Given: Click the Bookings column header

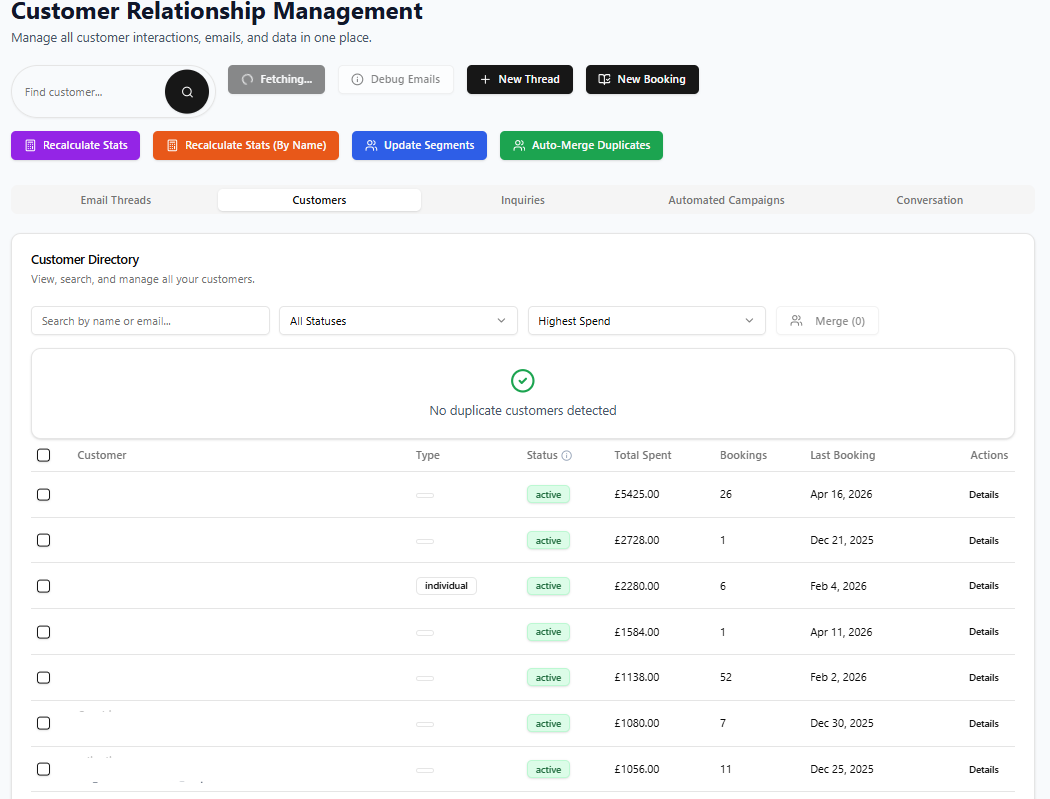Looking at the screenshot, I should tap(743, 455).
